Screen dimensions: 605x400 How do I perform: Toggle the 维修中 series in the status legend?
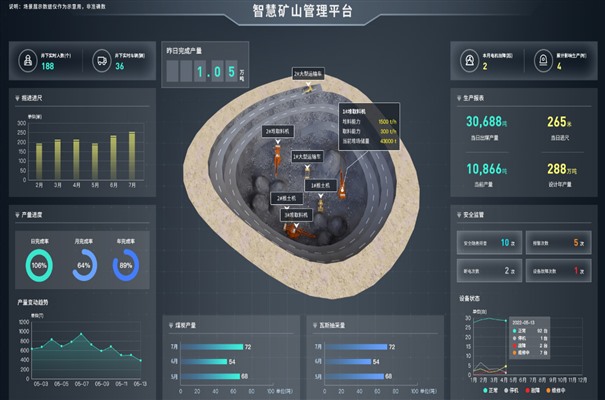(556, 390)
